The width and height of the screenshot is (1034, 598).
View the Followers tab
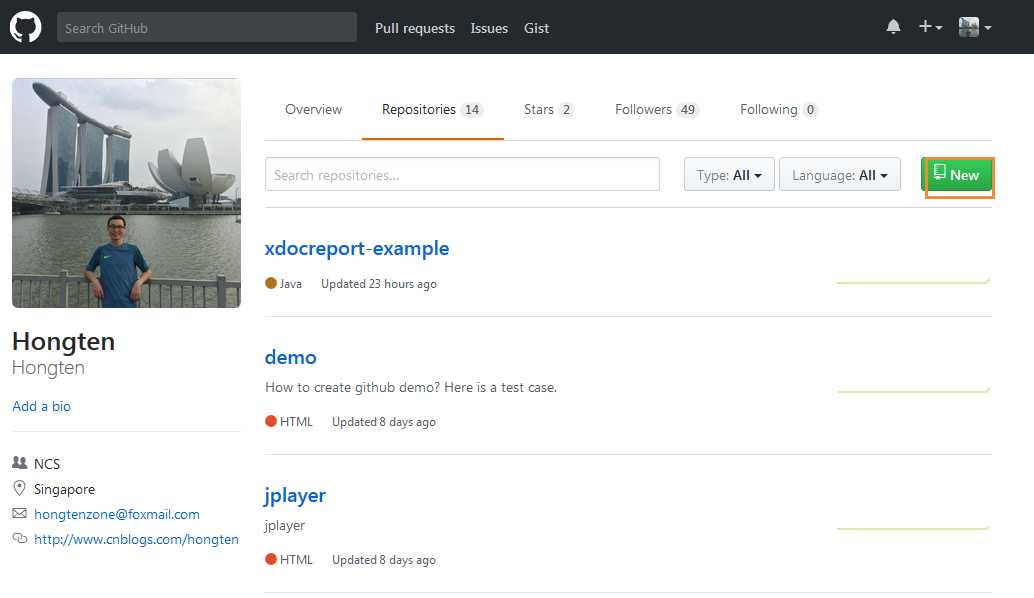pos(656,109)
